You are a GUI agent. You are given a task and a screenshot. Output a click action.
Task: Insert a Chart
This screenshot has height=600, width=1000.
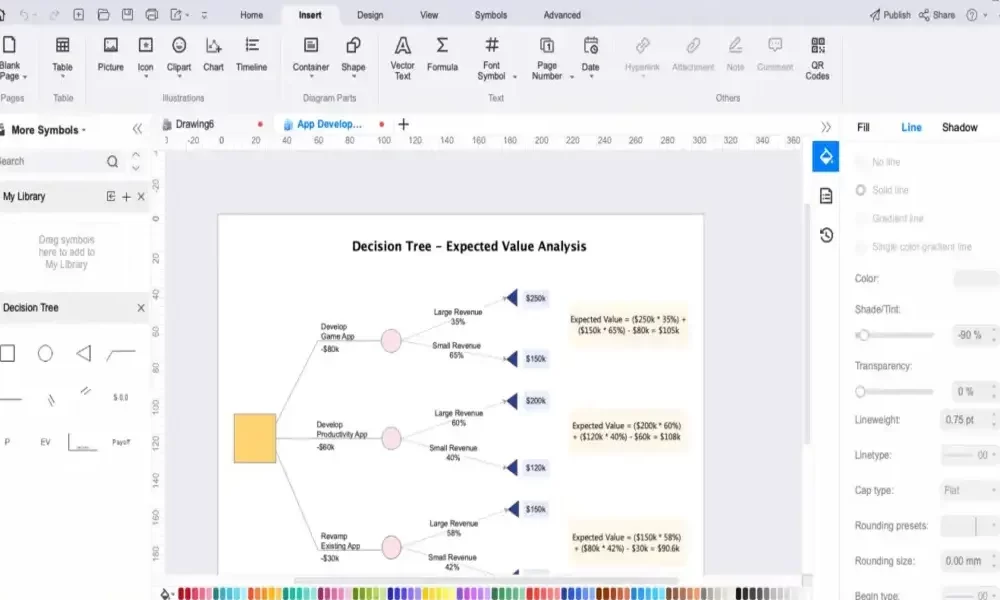pos(213,55)
